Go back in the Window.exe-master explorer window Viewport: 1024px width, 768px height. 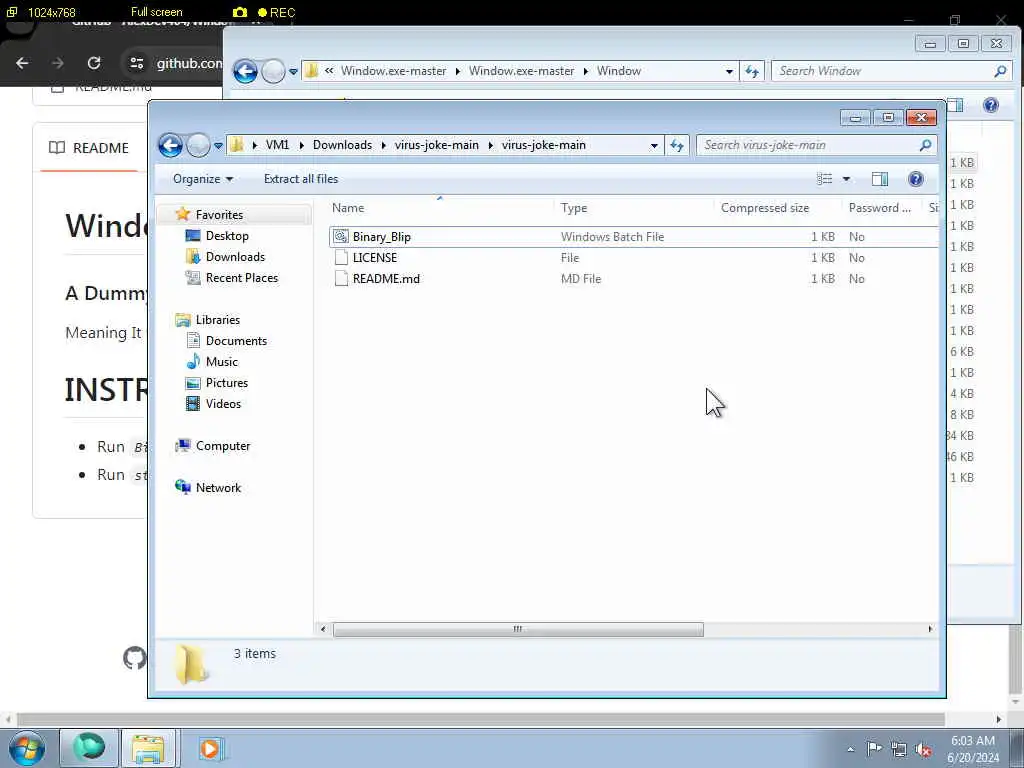246,71
